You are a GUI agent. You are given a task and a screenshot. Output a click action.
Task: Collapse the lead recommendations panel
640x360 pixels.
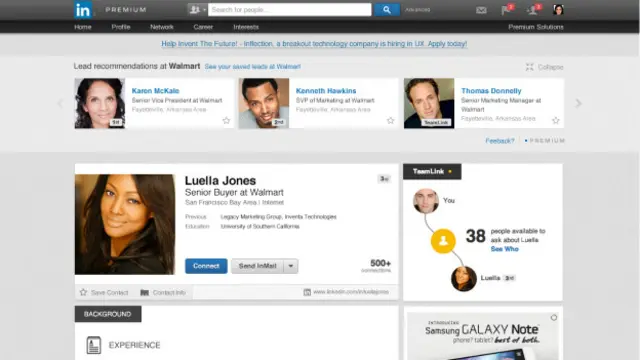pyautogui.click(x=544, y=67)
